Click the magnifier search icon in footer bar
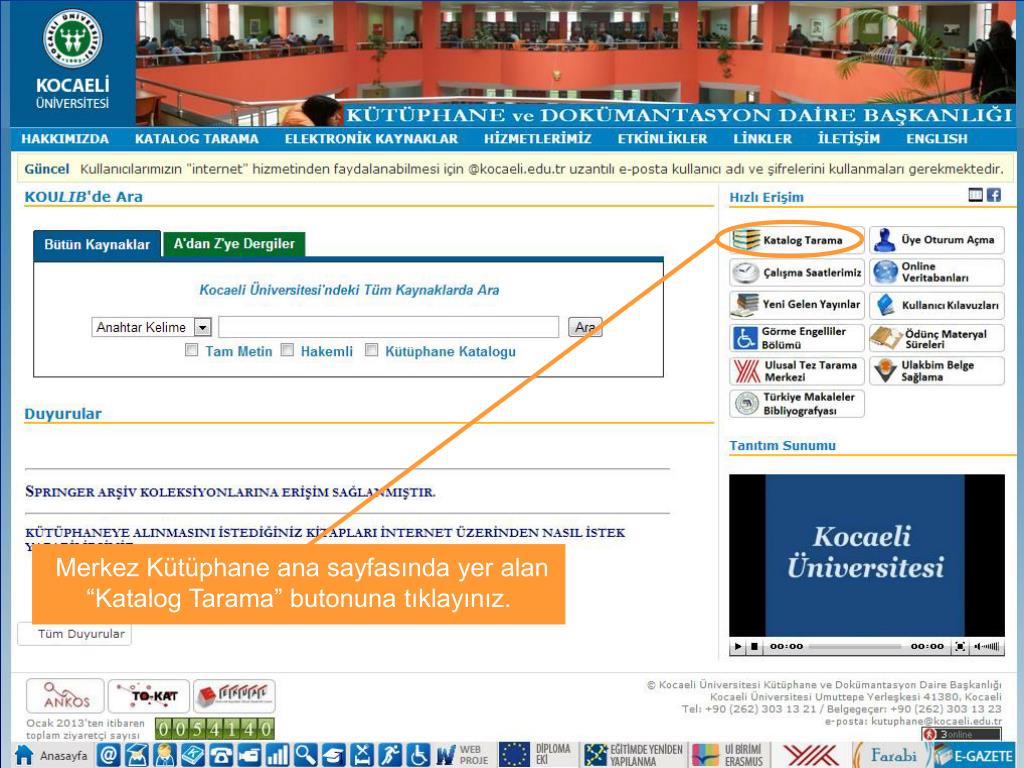The height and width of the screenshot is (768, 1024). 305,755
